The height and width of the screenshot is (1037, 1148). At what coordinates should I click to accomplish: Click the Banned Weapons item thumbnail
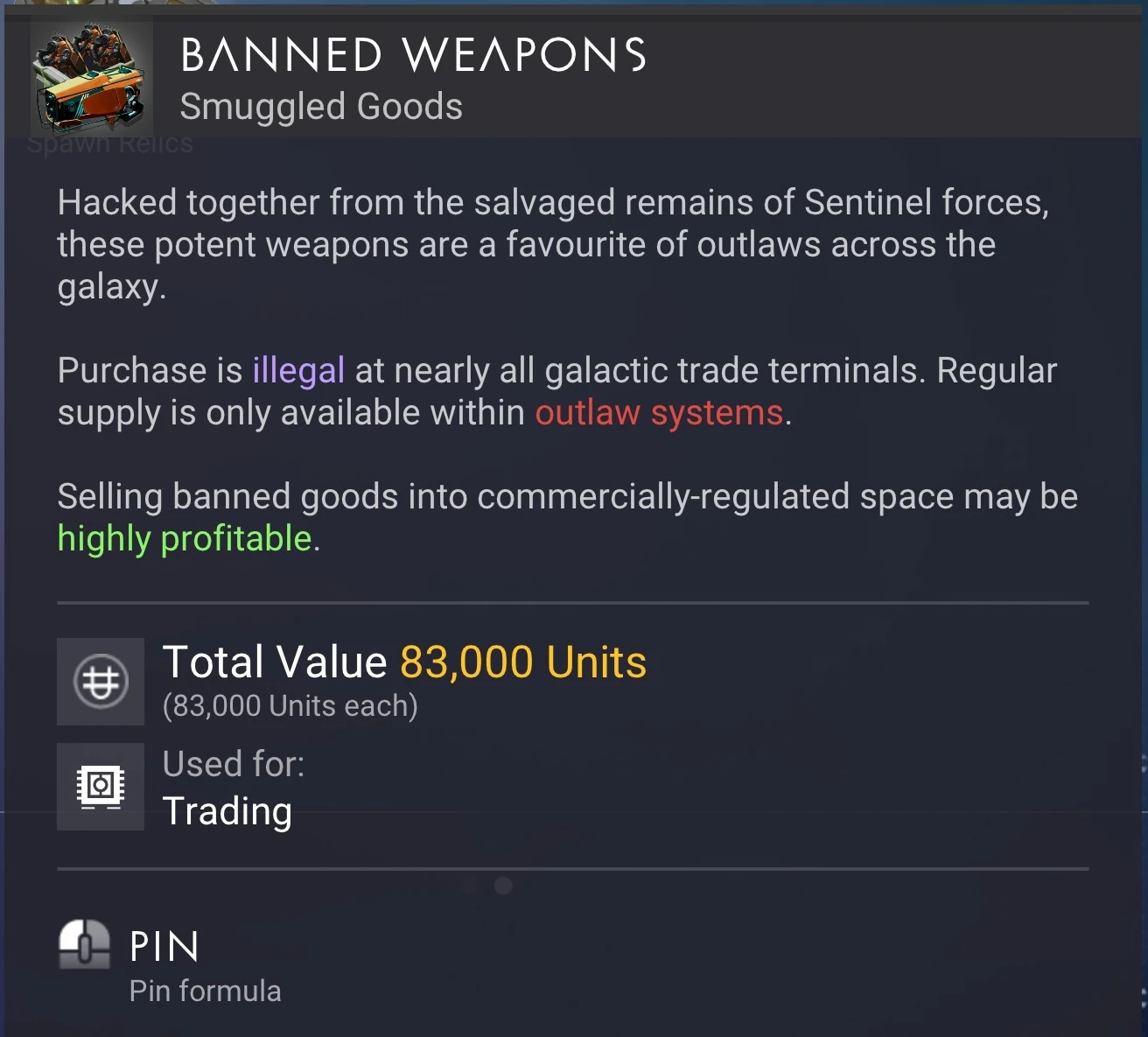(91, 76)
